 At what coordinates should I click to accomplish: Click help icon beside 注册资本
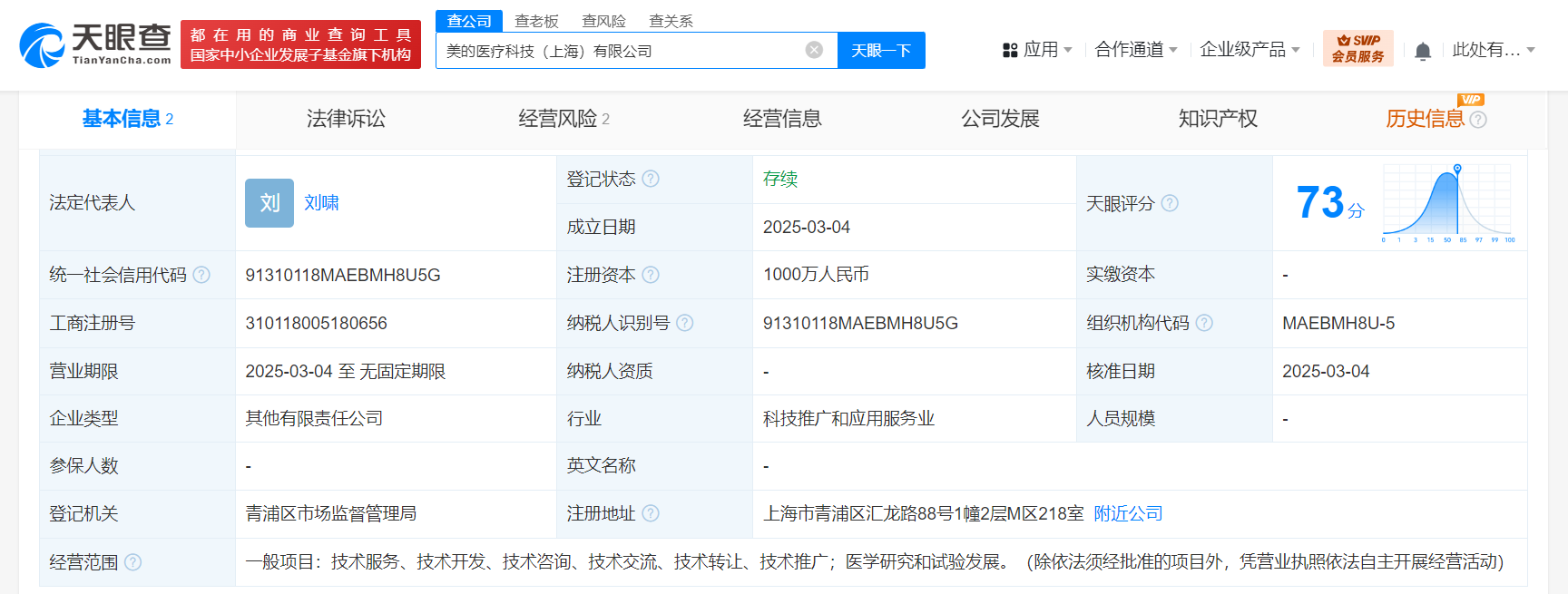click(x=651, y=275)
